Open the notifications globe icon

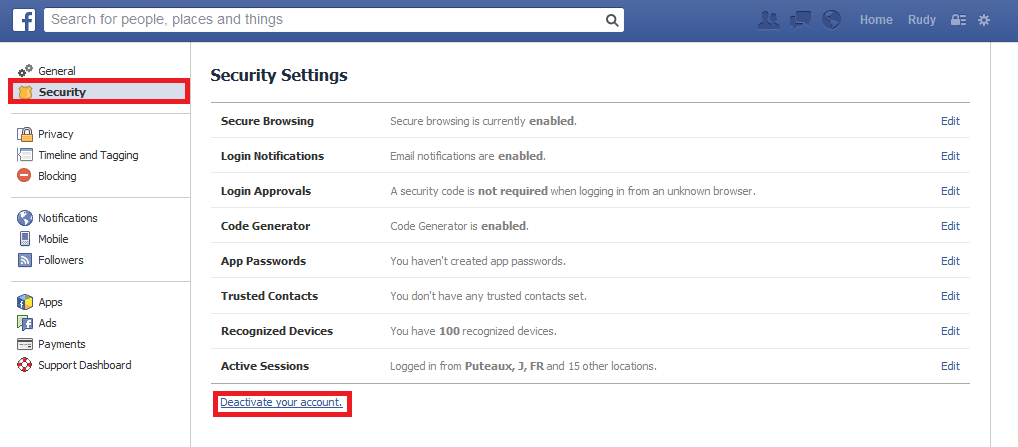click(x=831, y=20)
